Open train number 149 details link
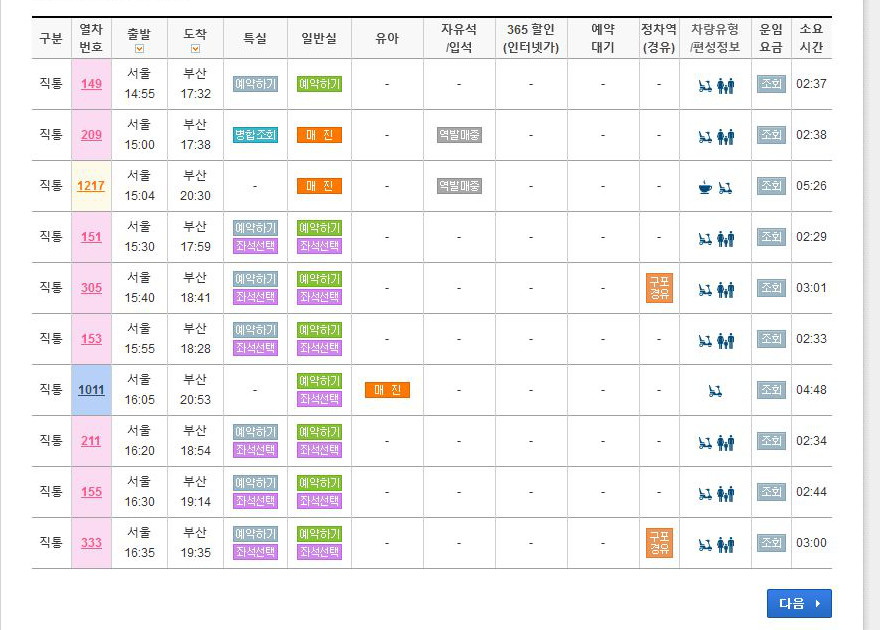The width and height of the screenshot is (880, 630). click(x=91, y=84)
